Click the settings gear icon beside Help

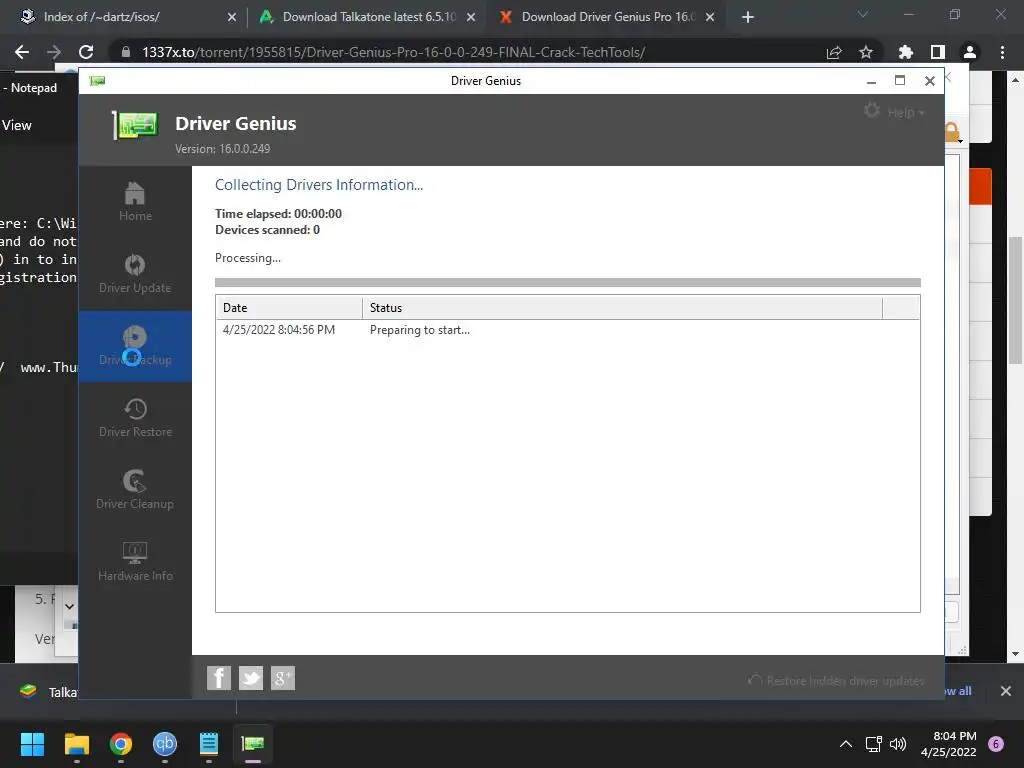pyautogui.click(x=872, y=110)
